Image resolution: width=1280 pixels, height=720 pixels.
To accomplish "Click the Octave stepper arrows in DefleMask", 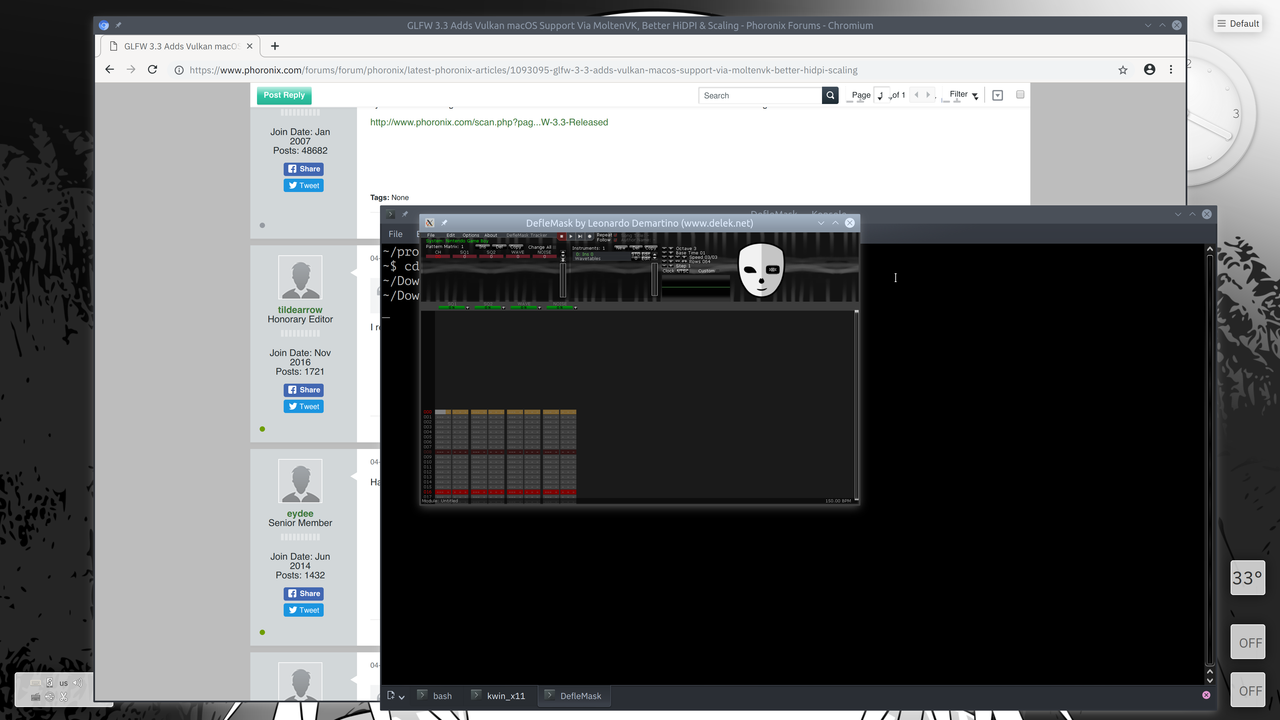I will coord(668,248).
